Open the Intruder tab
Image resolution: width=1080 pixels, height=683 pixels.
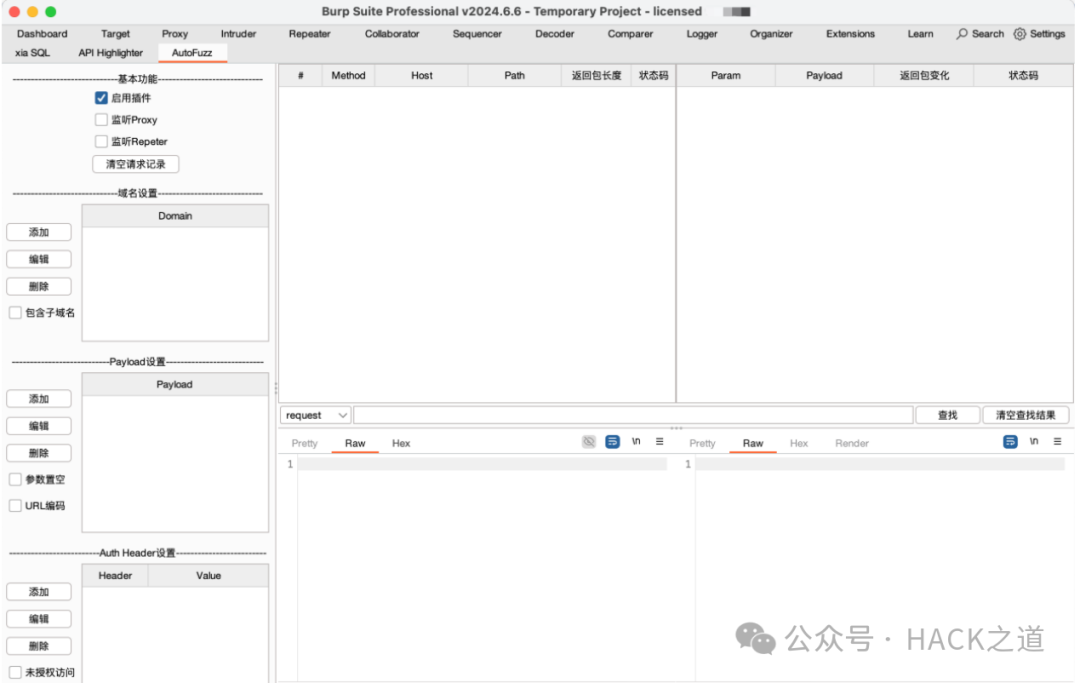(x=238, y=34)
